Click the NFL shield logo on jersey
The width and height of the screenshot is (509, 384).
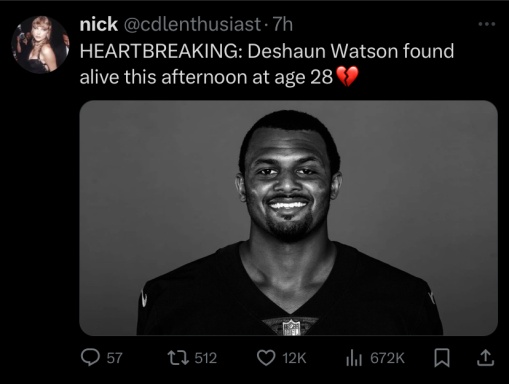(x=291, y=327)
